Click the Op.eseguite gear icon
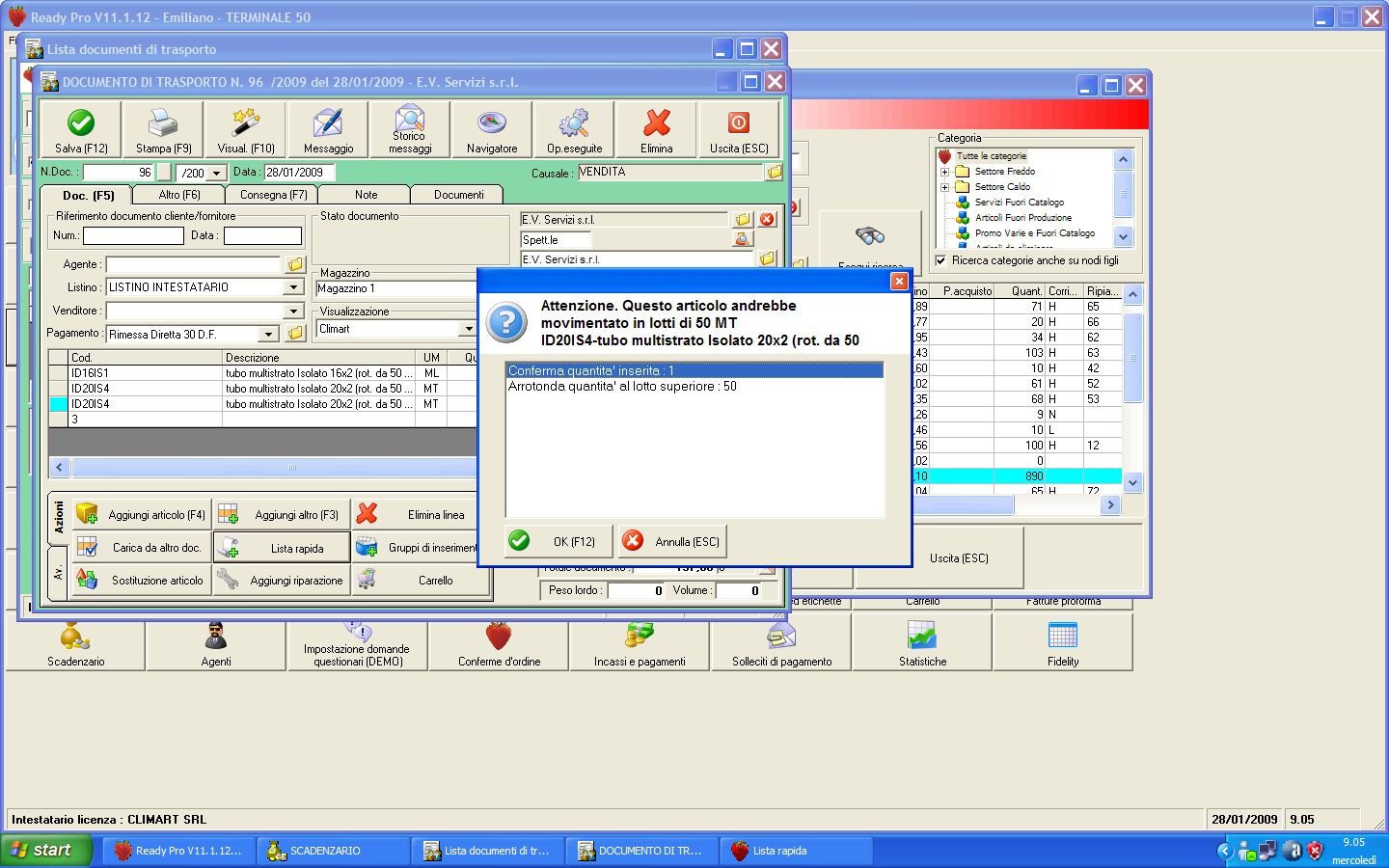1389x868 pixels. point(574,123)
